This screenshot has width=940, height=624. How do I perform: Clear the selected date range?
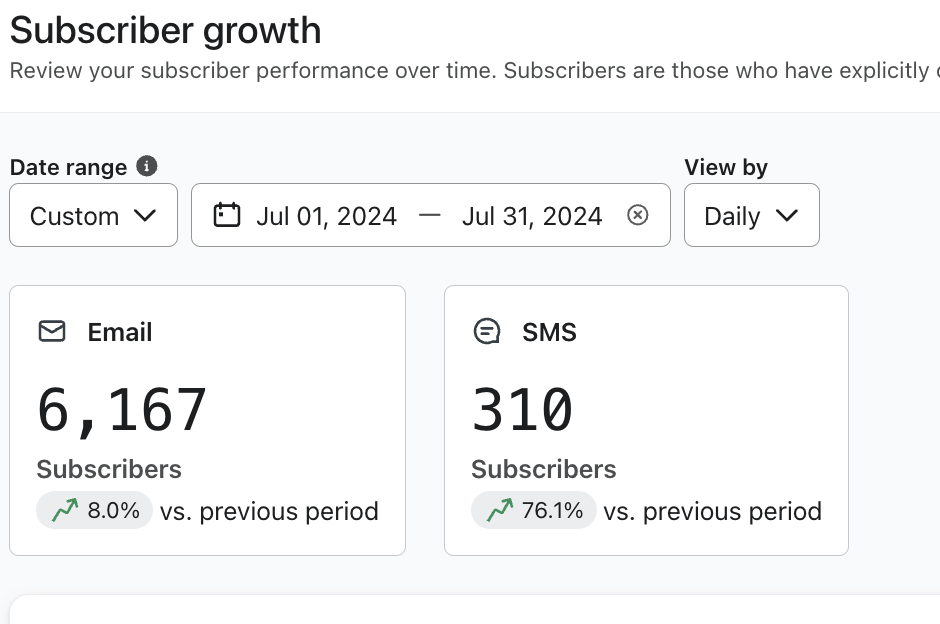(637, 215)
